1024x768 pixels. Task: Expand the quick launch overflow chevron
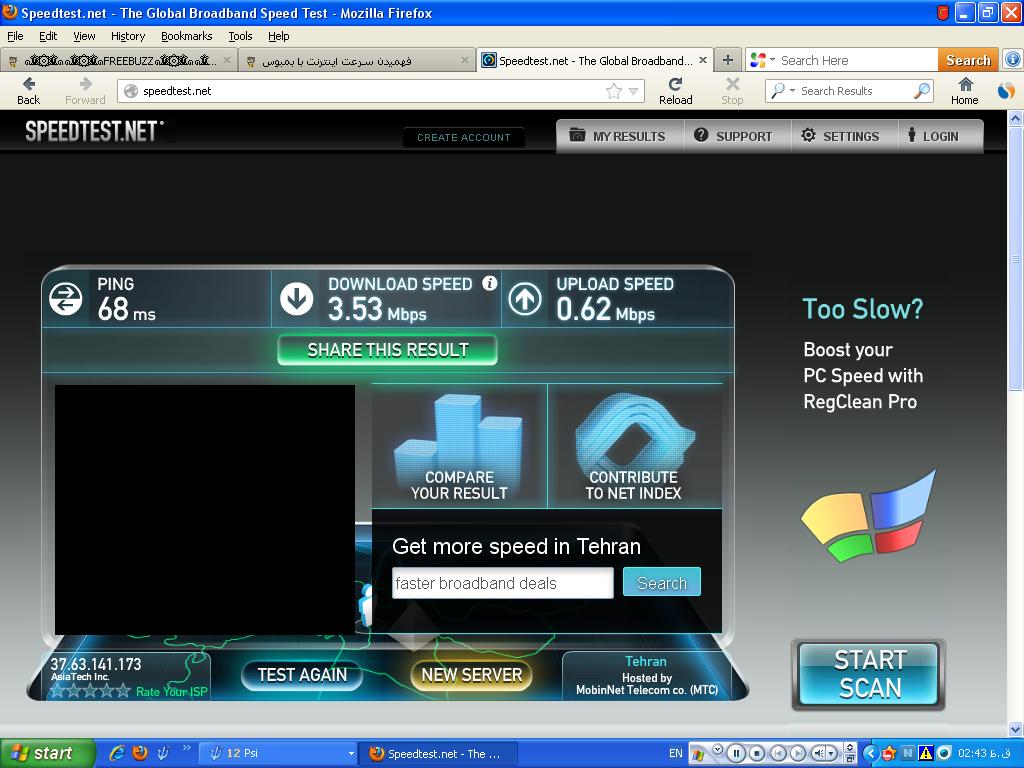tap(187, 748)
